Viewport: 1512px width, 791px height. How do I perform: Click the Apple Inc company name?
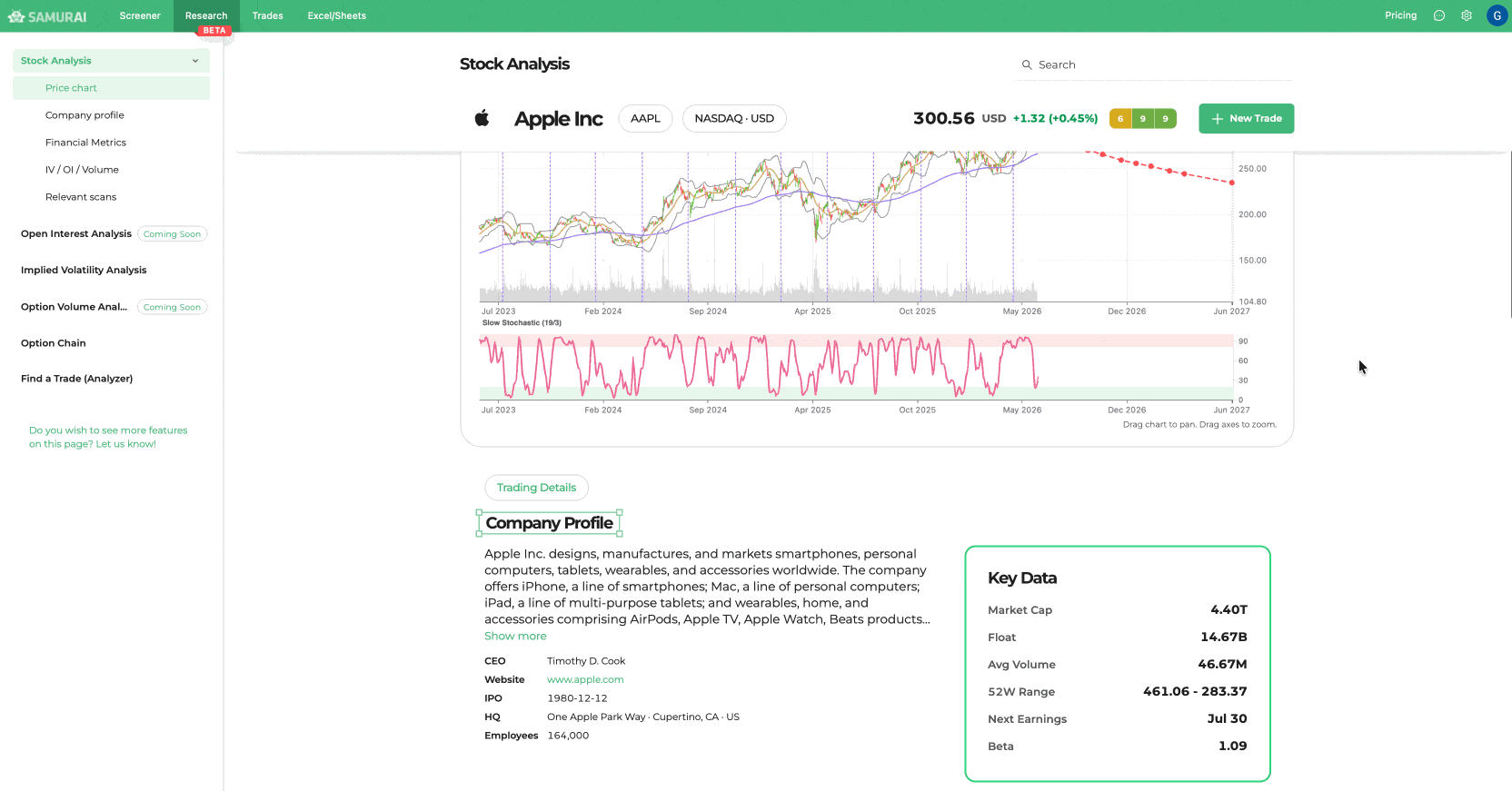pos(558,119)
